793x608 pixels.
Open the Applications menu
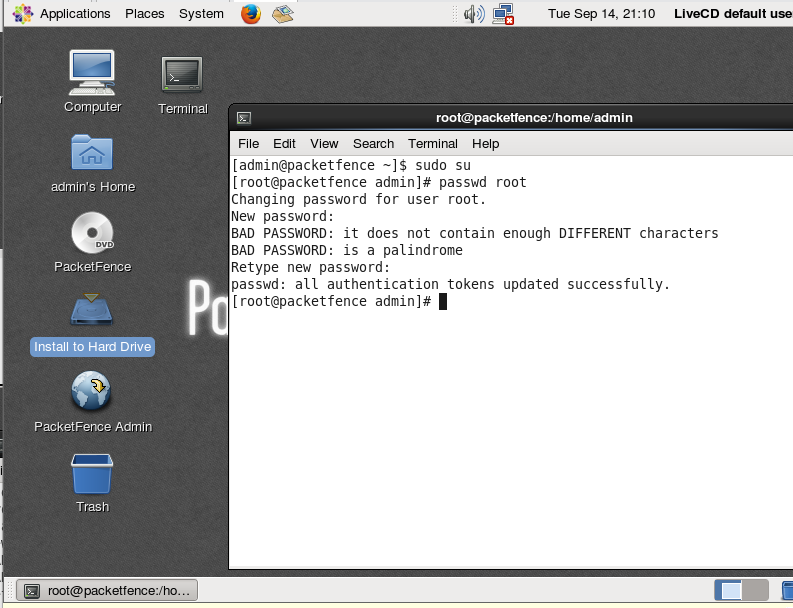pos(75,14)
